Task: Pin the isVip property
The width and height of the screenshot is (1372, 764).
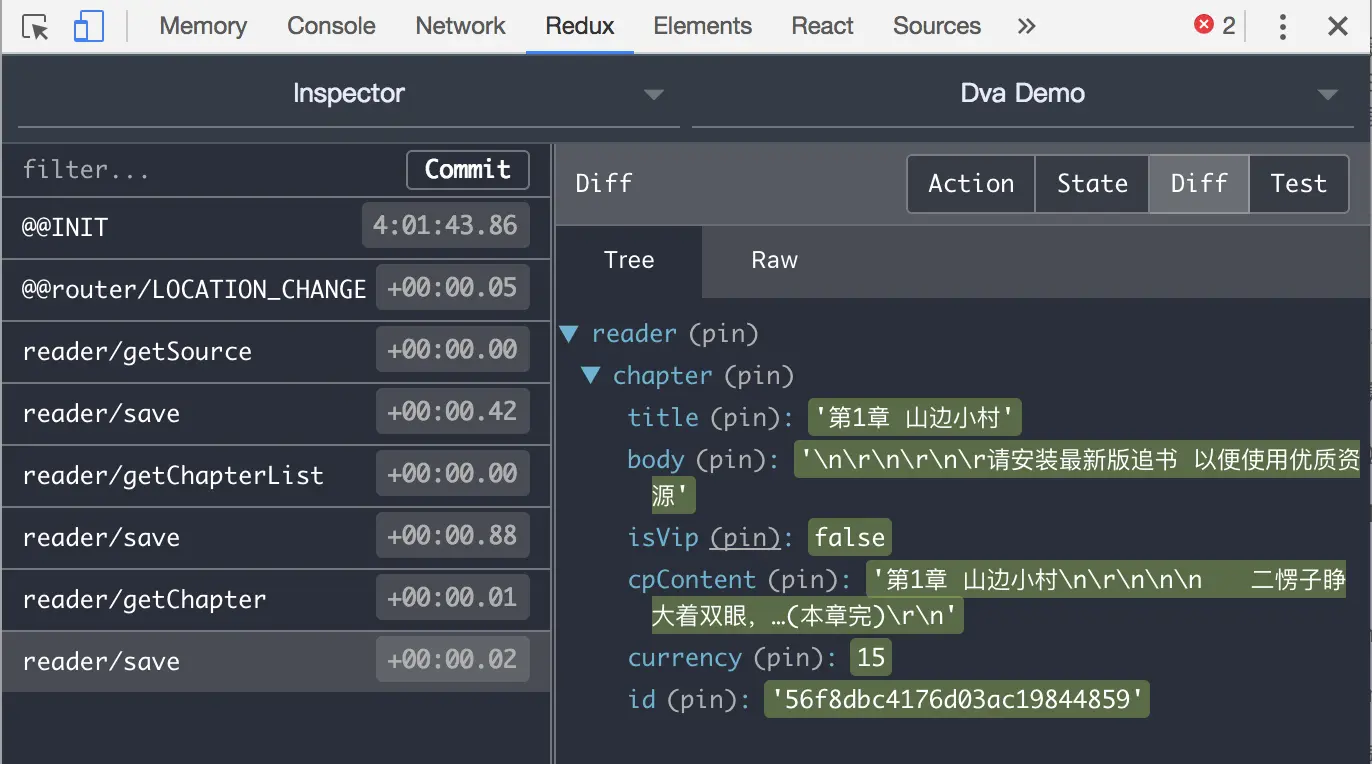Action: coord(745,538)
